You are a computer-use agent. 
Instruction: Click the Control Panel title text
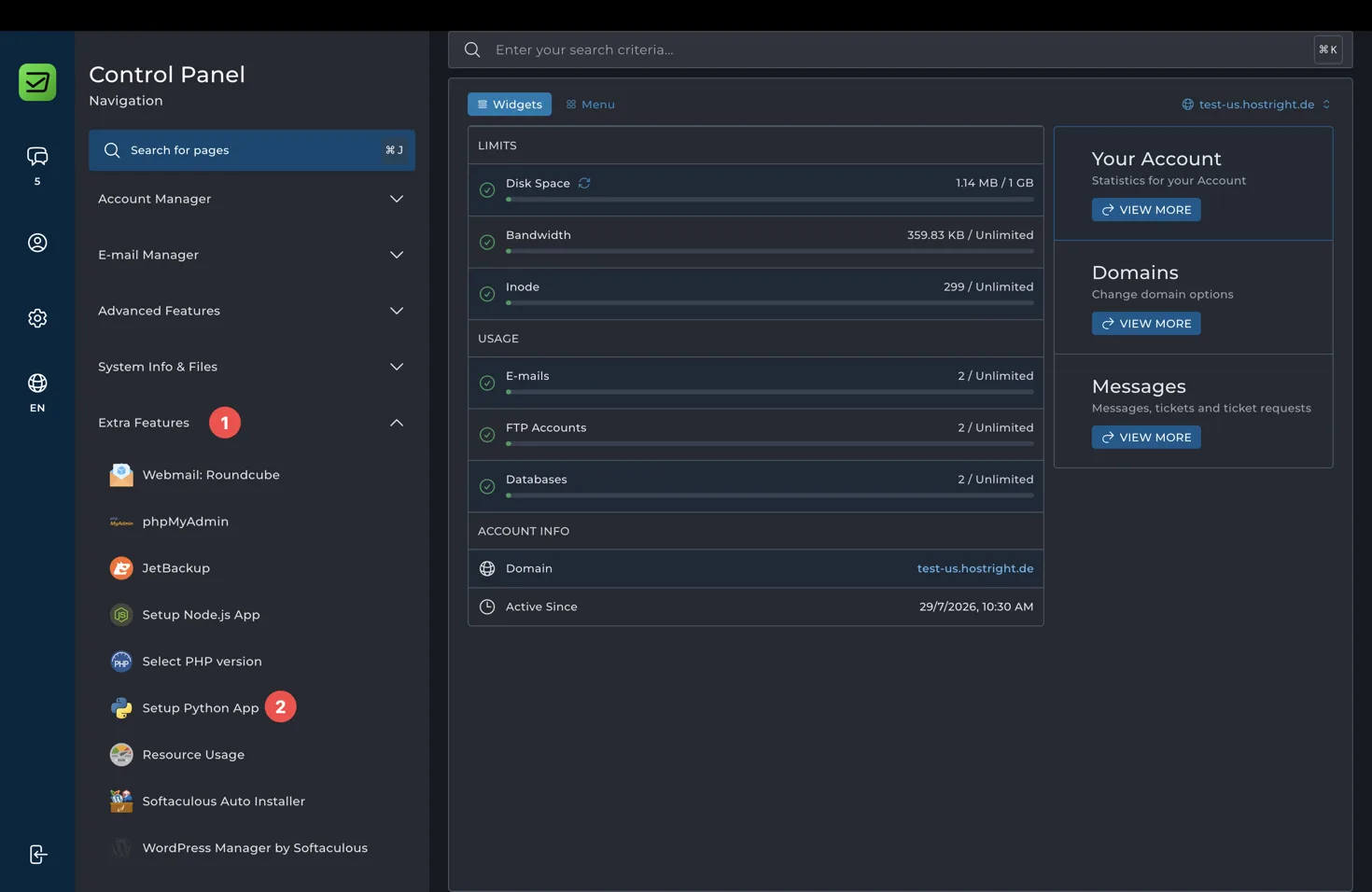(167, 75)
